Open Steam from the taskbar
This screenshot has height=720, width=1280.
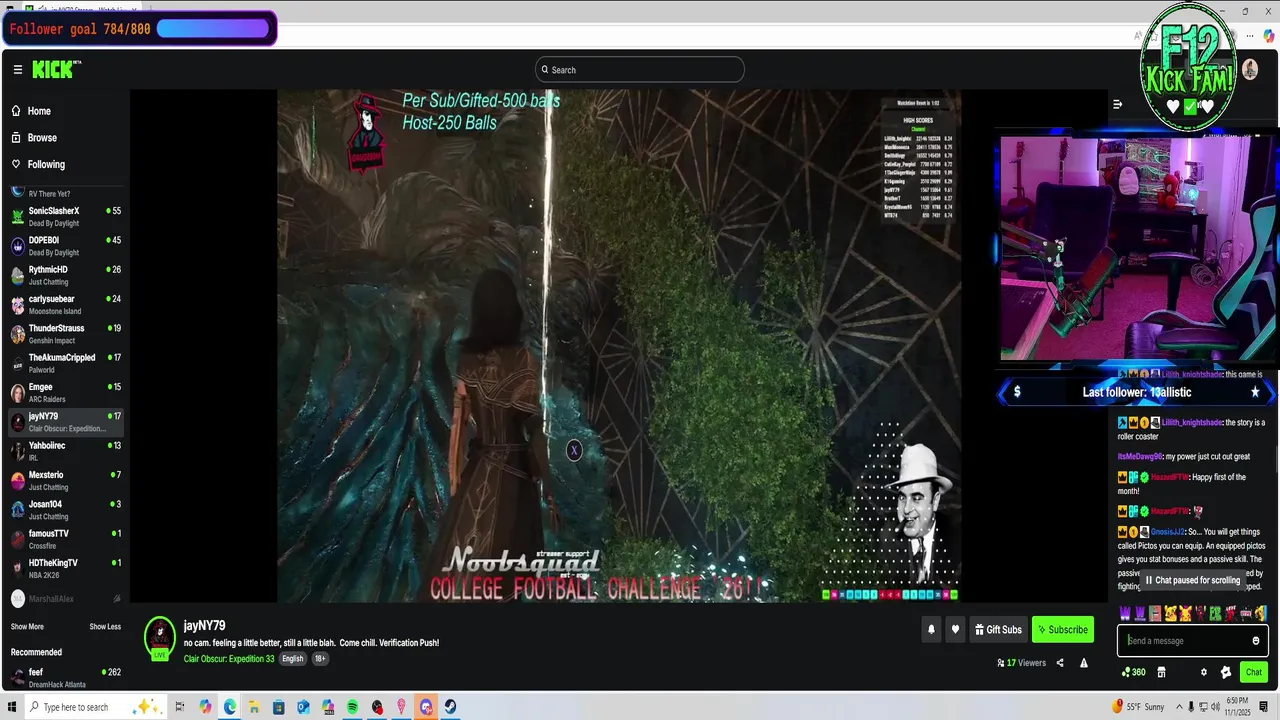point(451,707)
